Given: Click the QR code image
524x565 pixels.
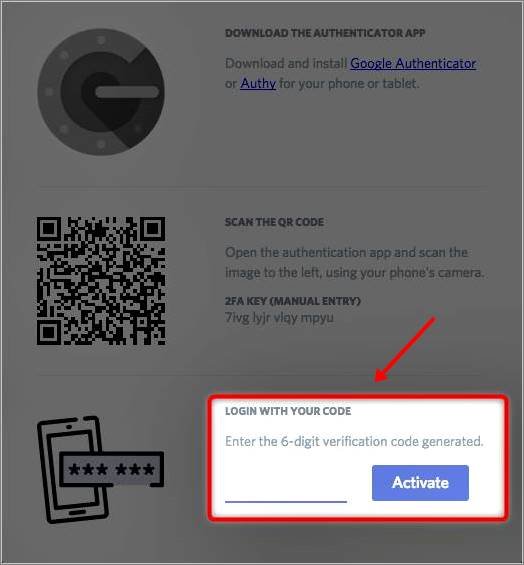Looking at the screenshot, I should 101,281.
